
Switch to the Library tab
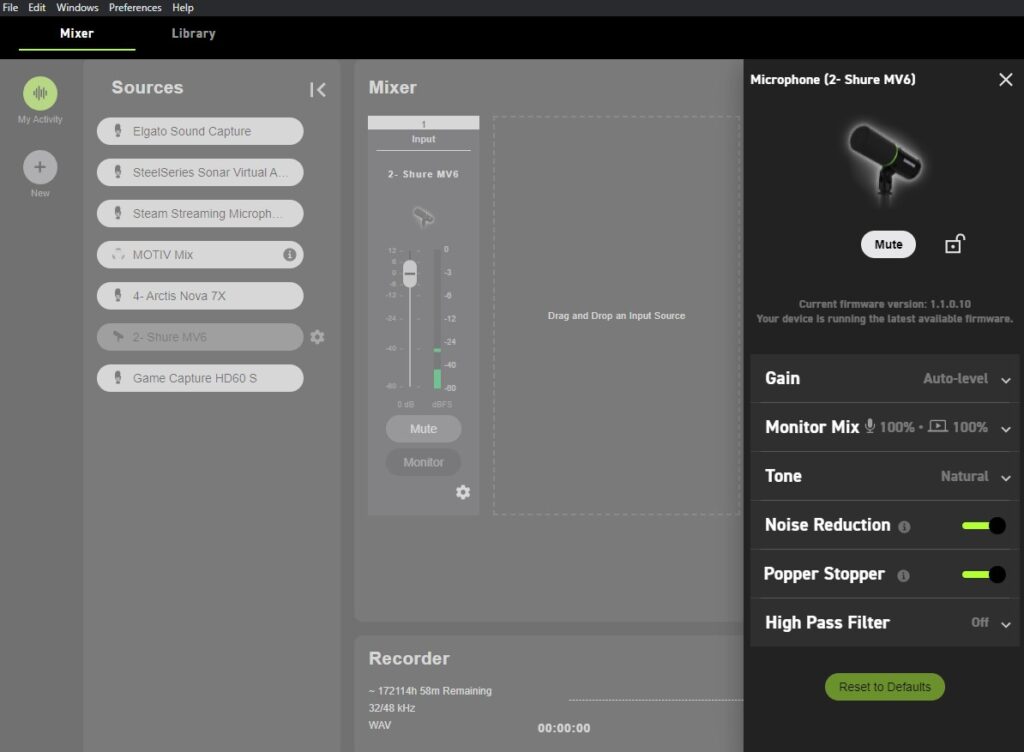click(x=193, y=33)
